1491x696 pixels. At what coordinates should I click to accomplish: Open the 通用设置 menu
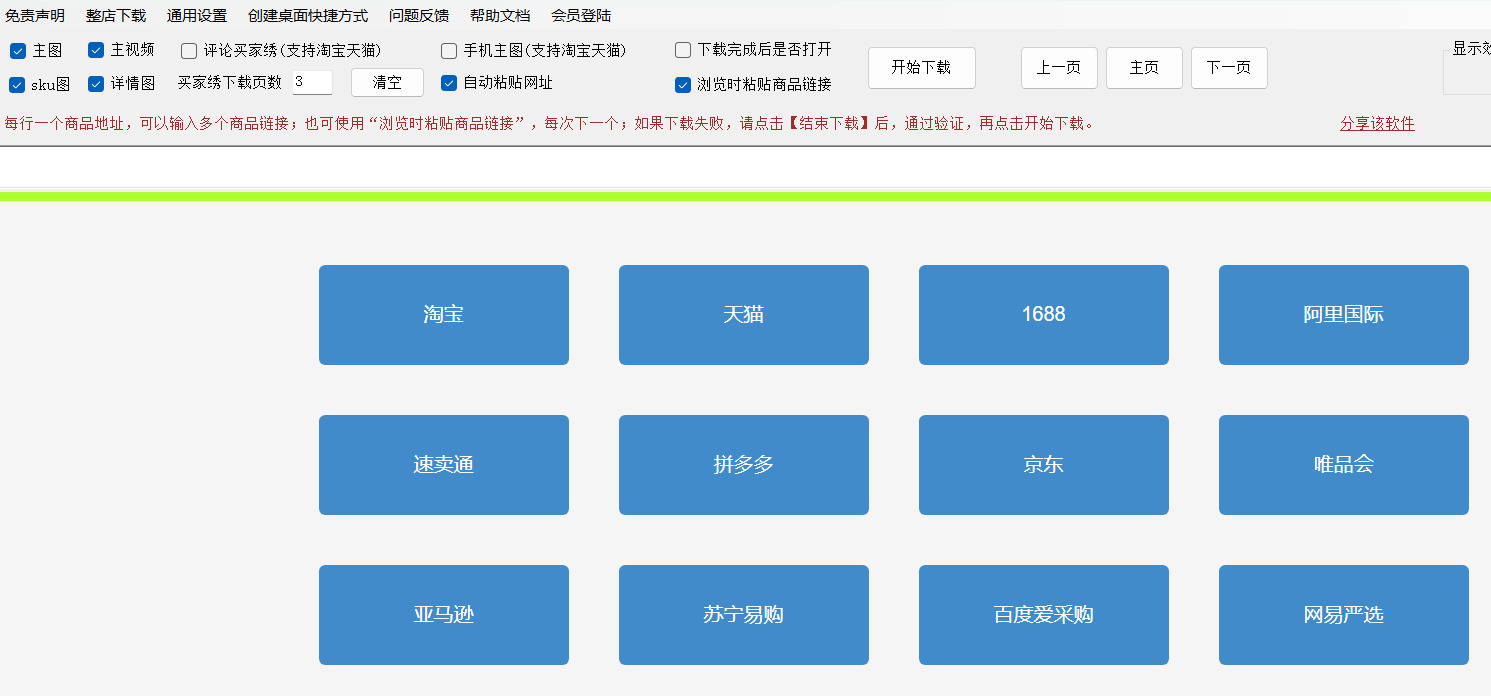[x=197, y=16]
